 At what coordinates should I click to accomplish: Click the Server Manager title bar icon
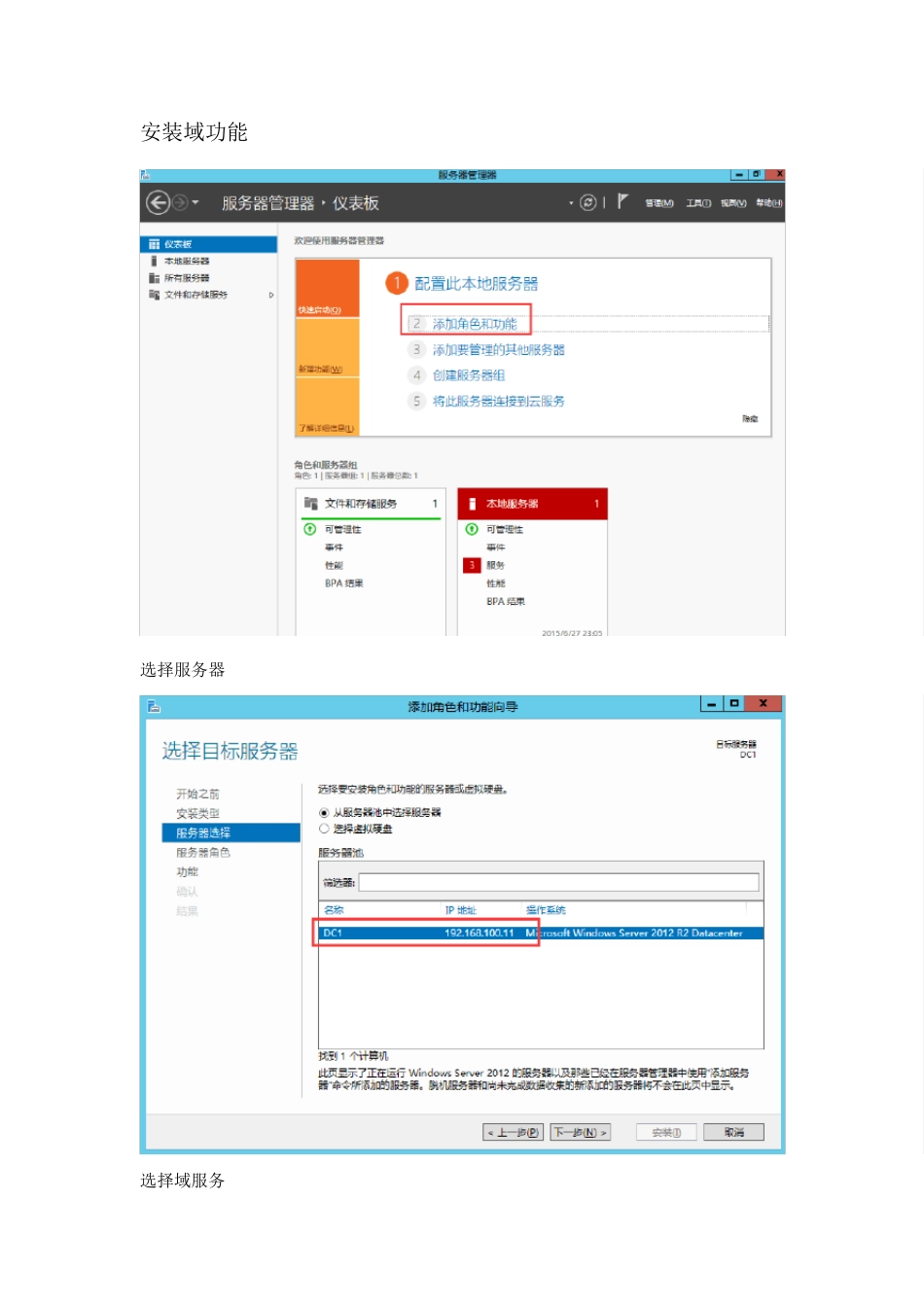click(145, 175)
